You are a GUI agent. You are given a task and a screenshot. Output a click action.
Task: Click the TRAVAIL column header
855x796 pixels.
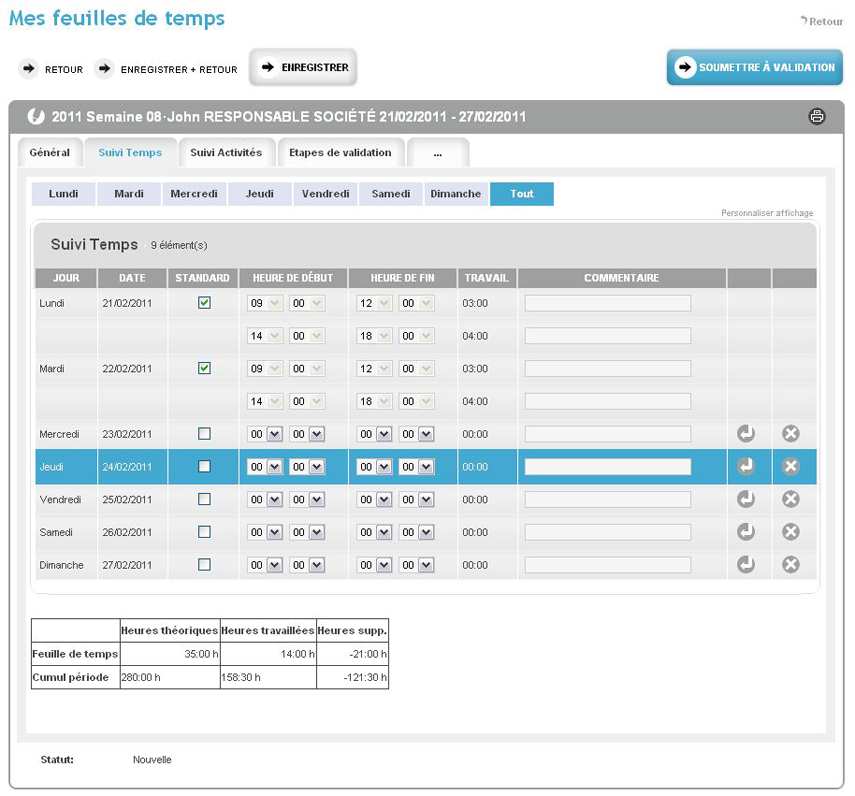pos(486,278)
